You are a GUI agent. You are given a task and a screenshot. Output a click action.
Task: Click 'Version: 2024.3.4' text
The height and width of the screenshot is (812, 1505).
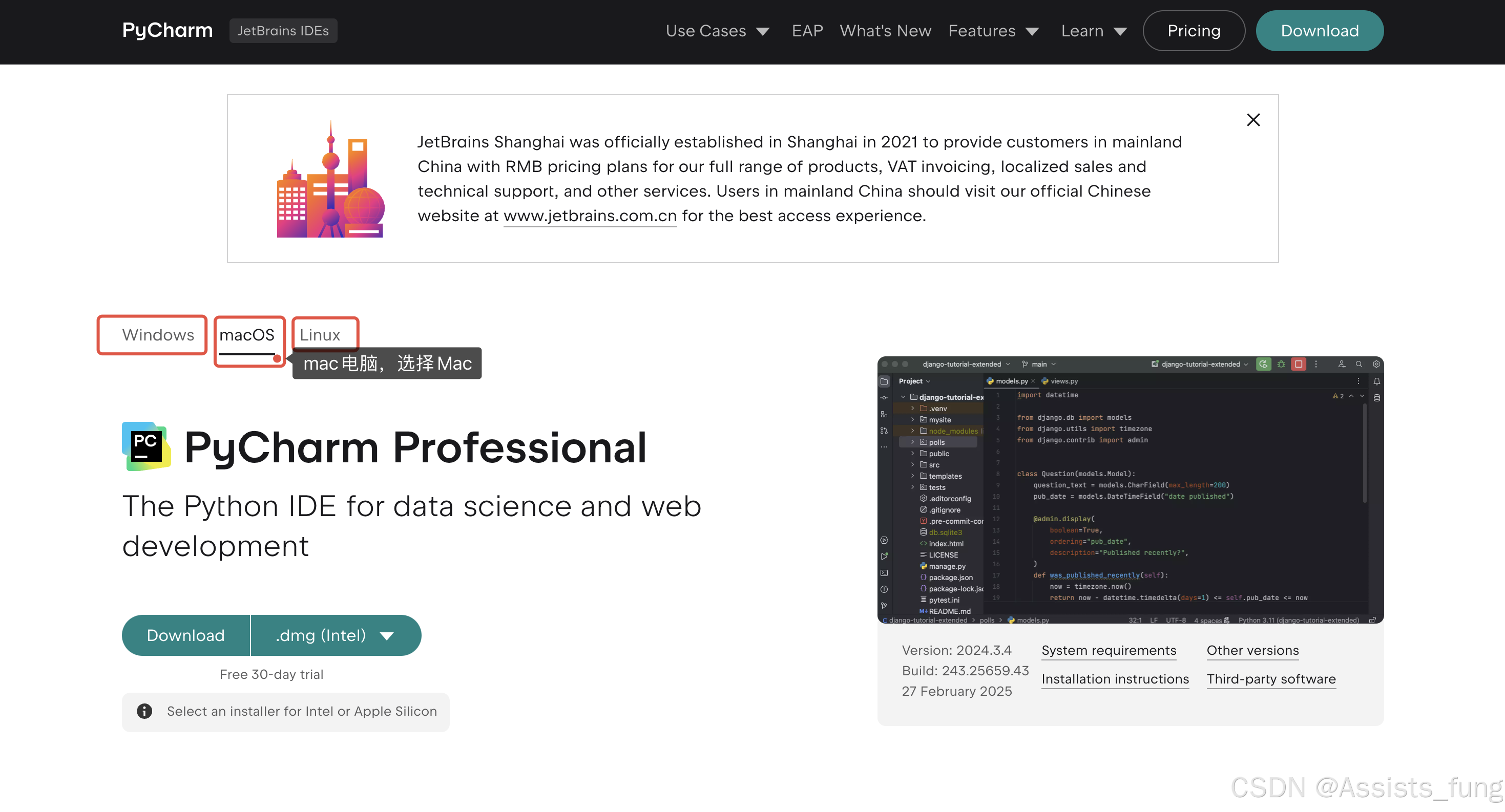956,650
